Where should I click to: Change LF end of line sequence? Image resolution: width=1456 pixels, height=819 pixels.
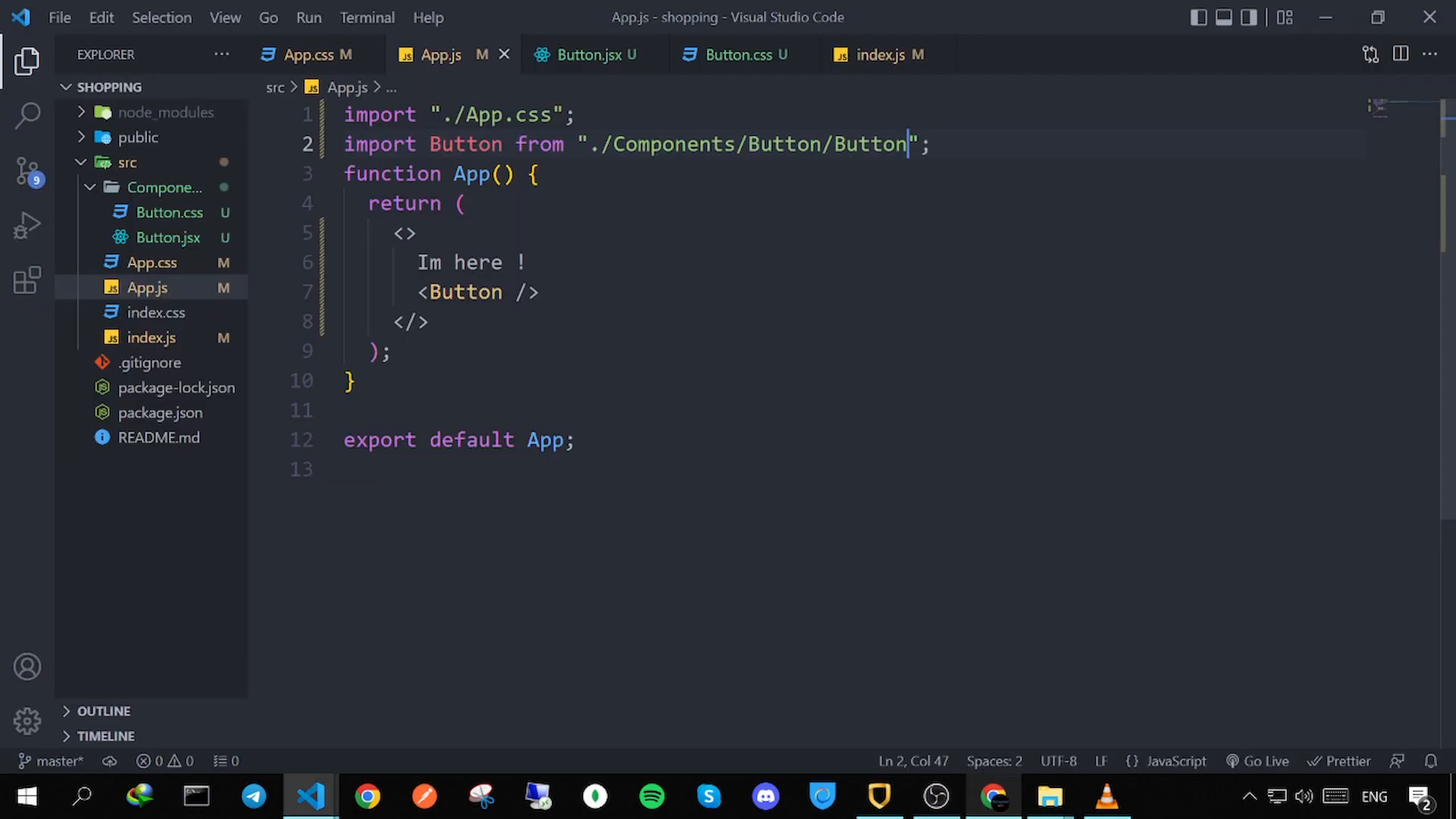point(1102,761)
